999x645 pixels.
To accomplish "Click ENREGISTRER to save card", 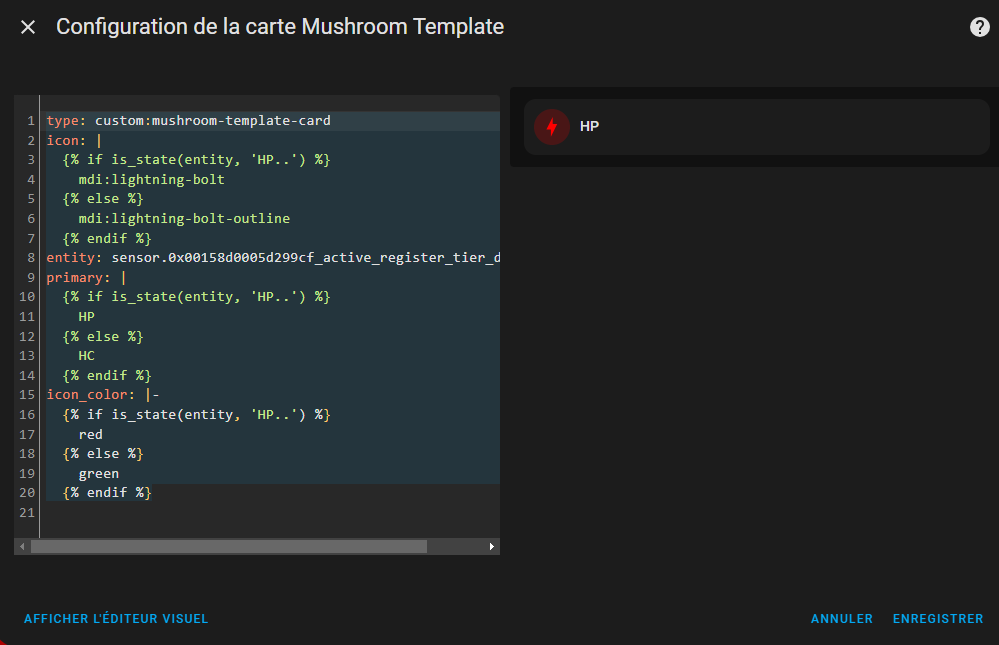I will coord(938,618).
